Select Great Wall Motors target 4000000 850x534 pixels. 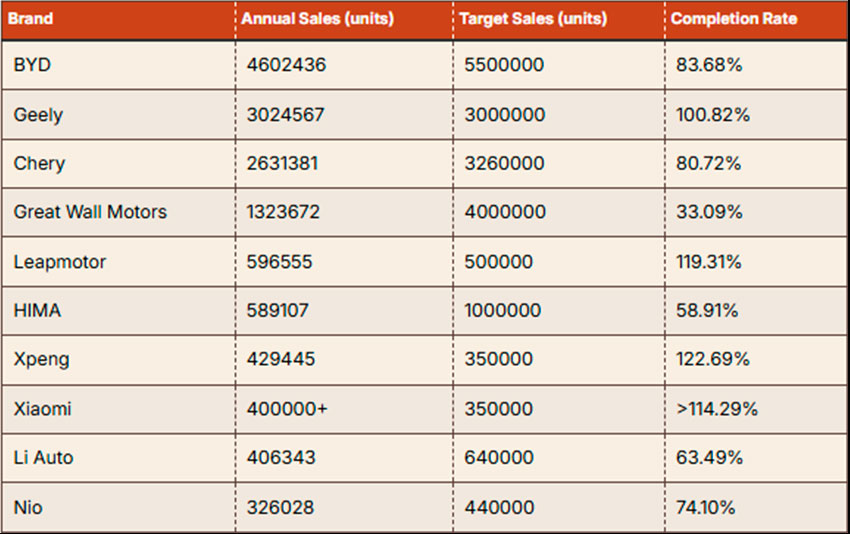(x=505, y=212)
